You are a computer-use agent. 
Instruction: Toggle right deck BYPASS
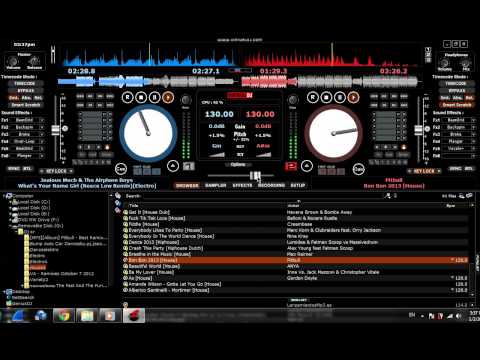tap(457, 90)
